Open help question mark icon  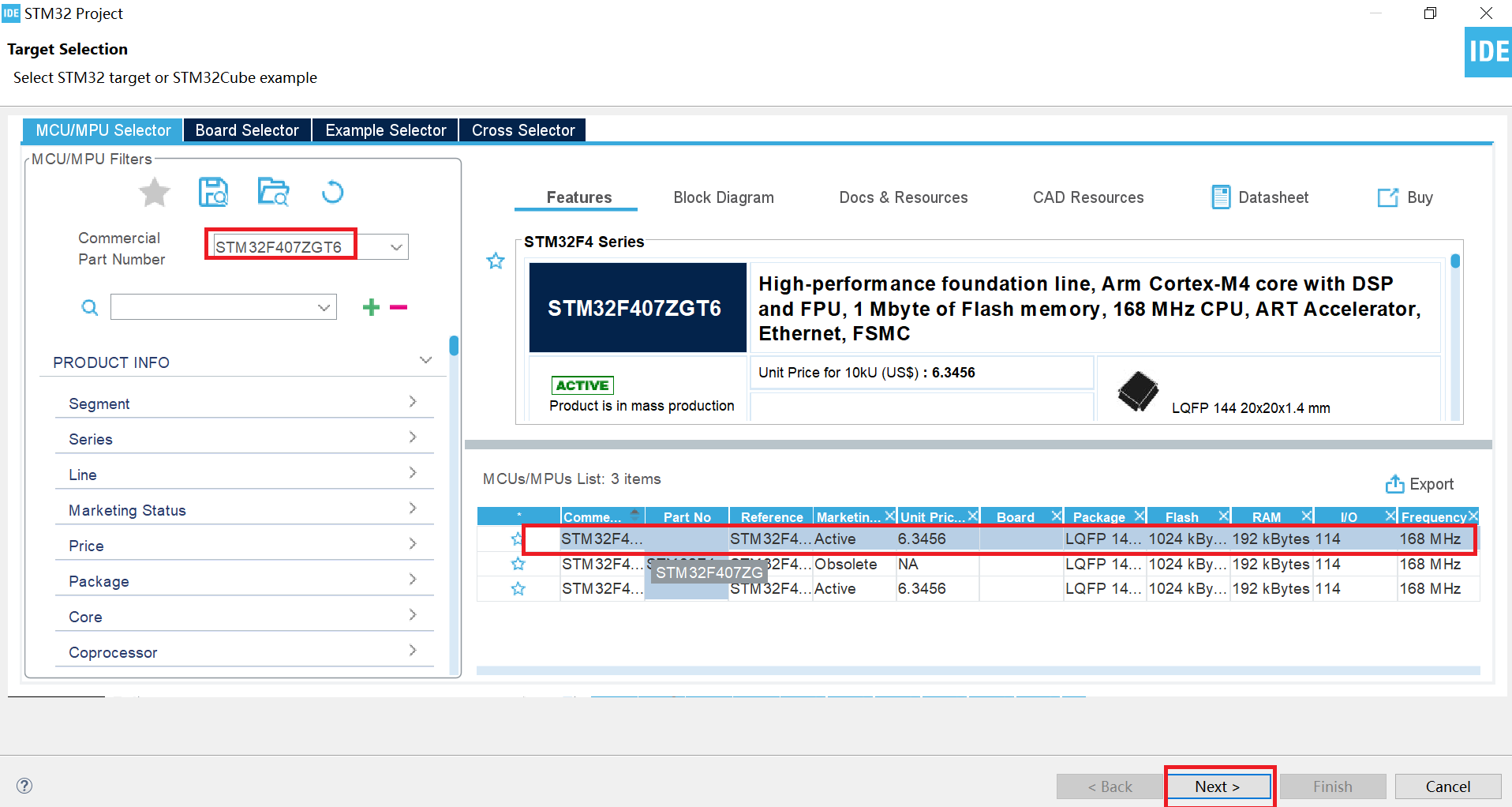click(24, 786)
